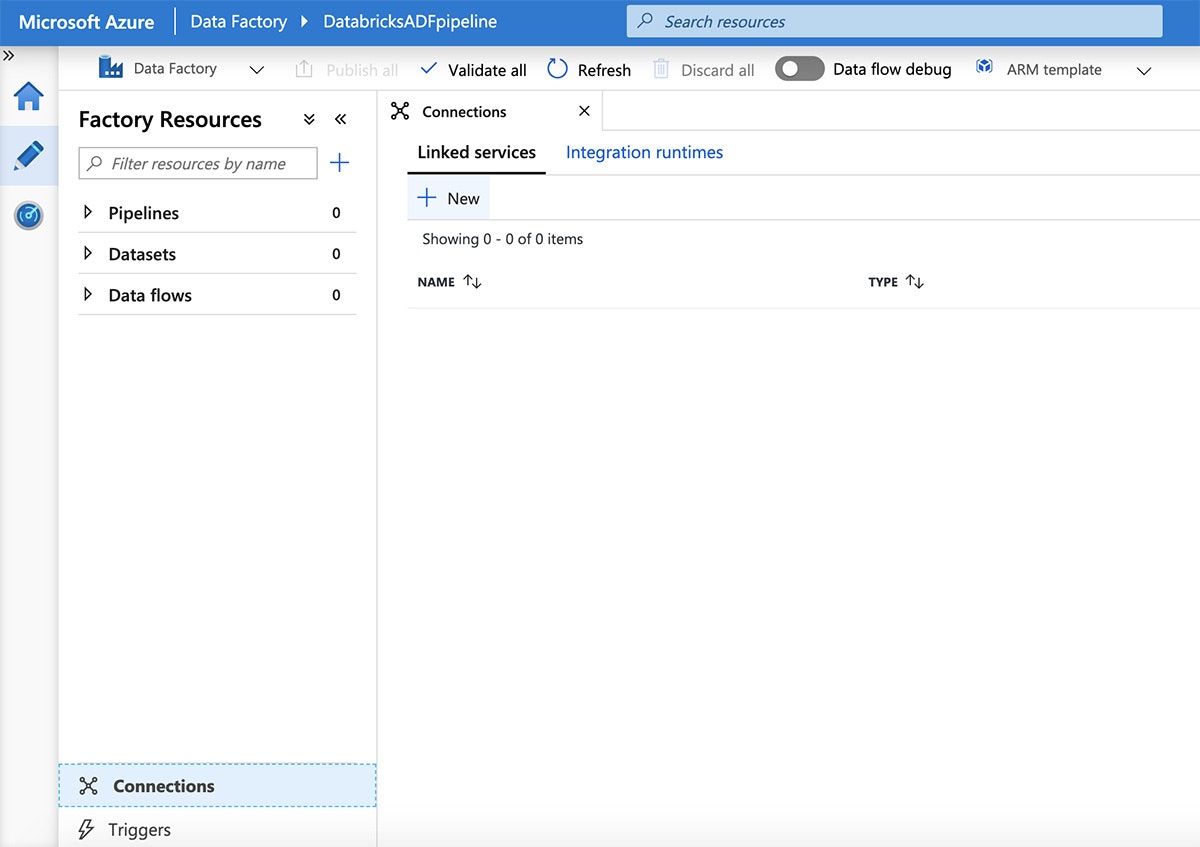Open the Data Factory dropdown
This screenshot has width=1200, height=847.
click(256, 70)
